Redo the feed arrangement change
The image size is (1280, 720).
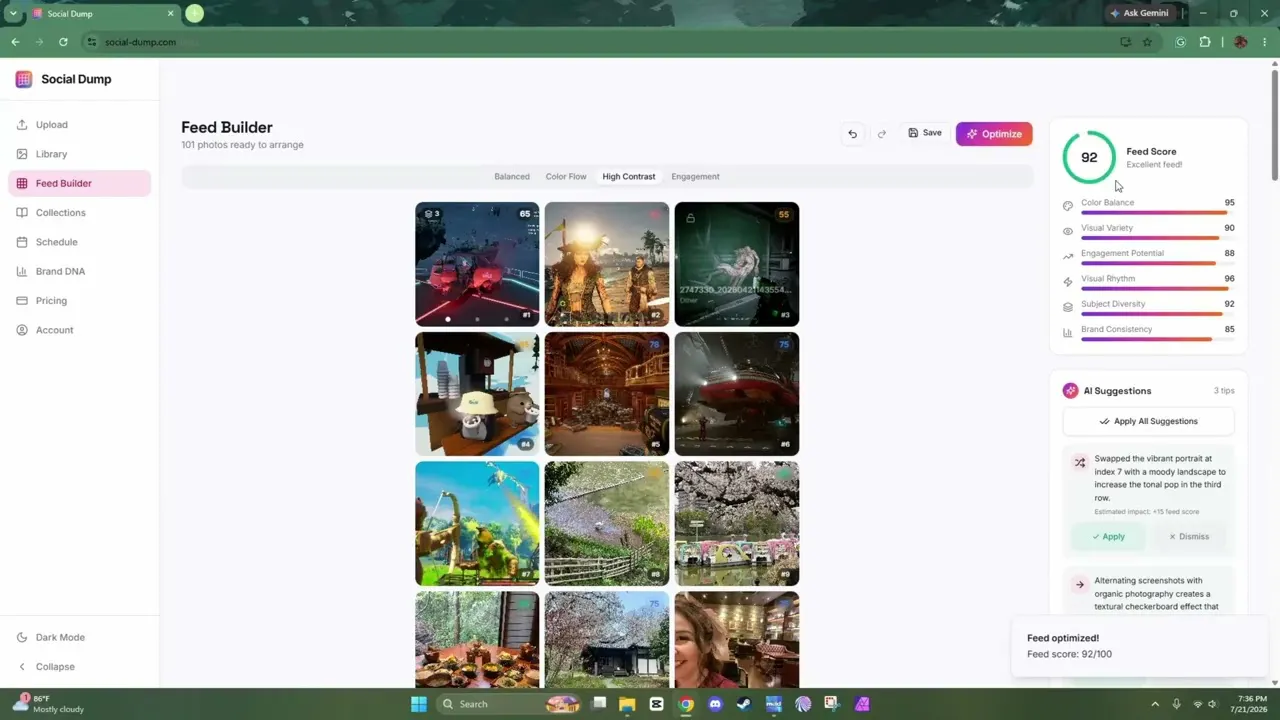click(881, 134)
